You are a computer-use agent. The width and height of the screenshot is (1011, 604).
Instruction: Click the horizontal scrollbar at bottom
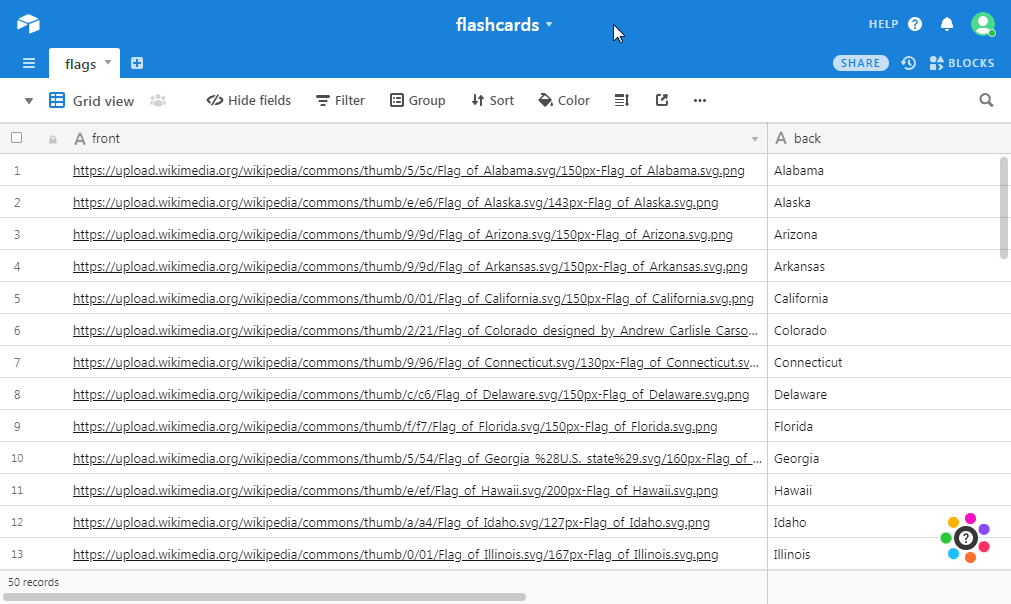click(x=265, y=597)
